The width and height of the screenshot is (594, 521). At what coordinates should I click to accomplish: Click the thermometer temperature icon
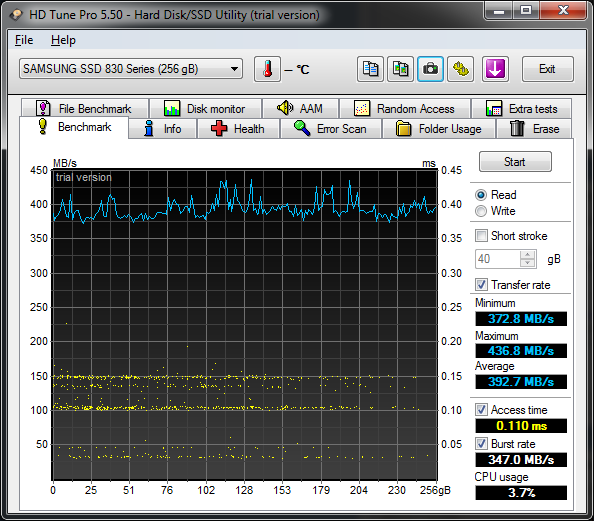click(x=267, y=69)
